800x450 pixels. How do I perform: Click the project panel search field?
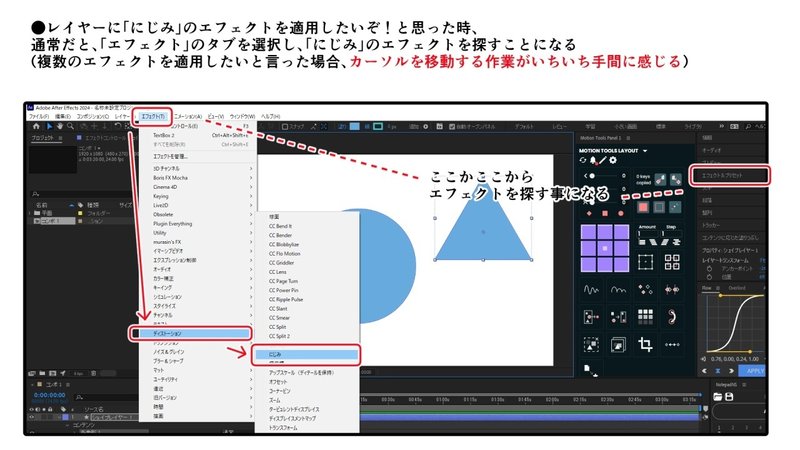(x=82, y=194)
